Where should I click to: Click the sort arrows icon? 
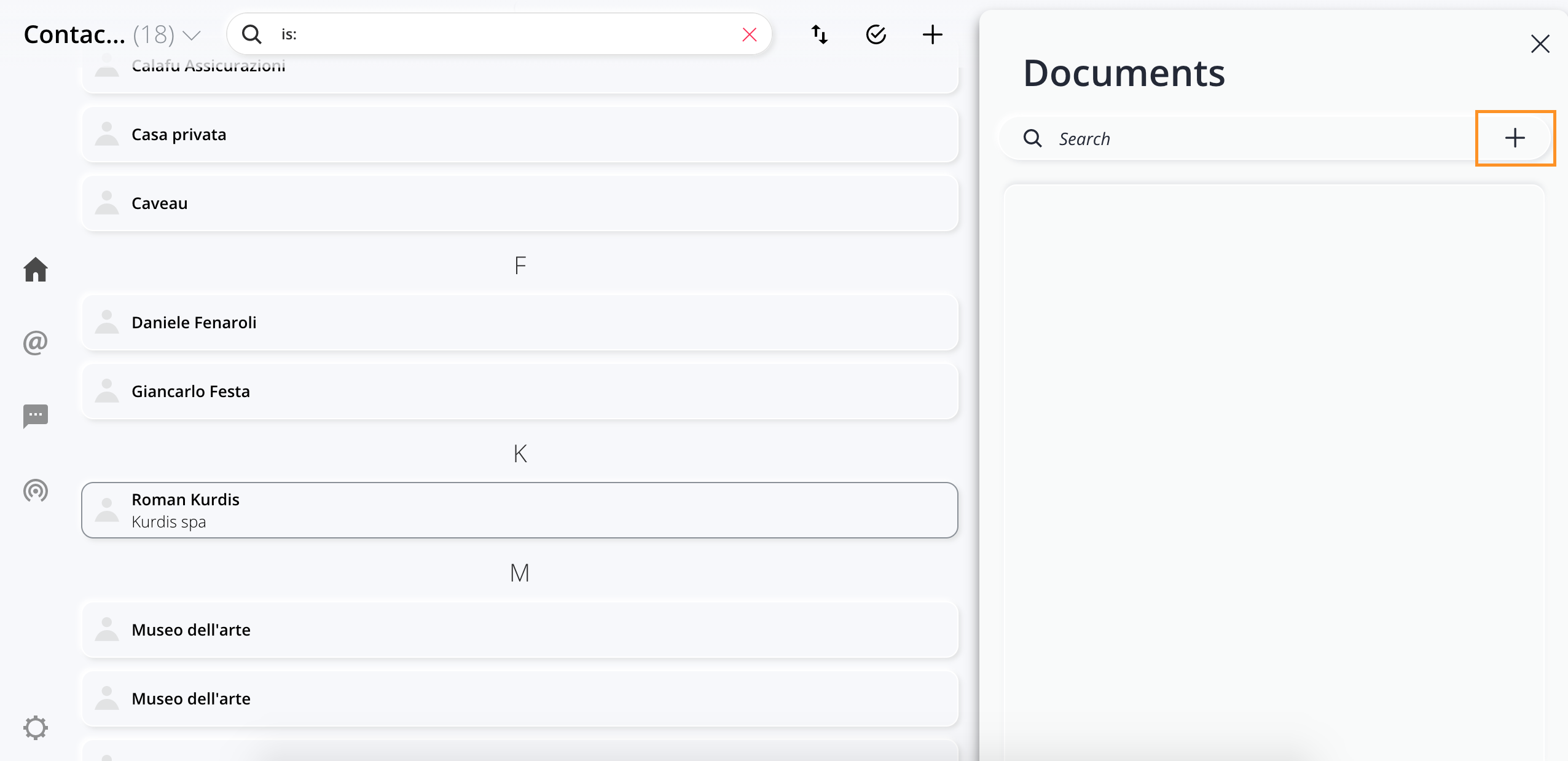click(820, 34)
